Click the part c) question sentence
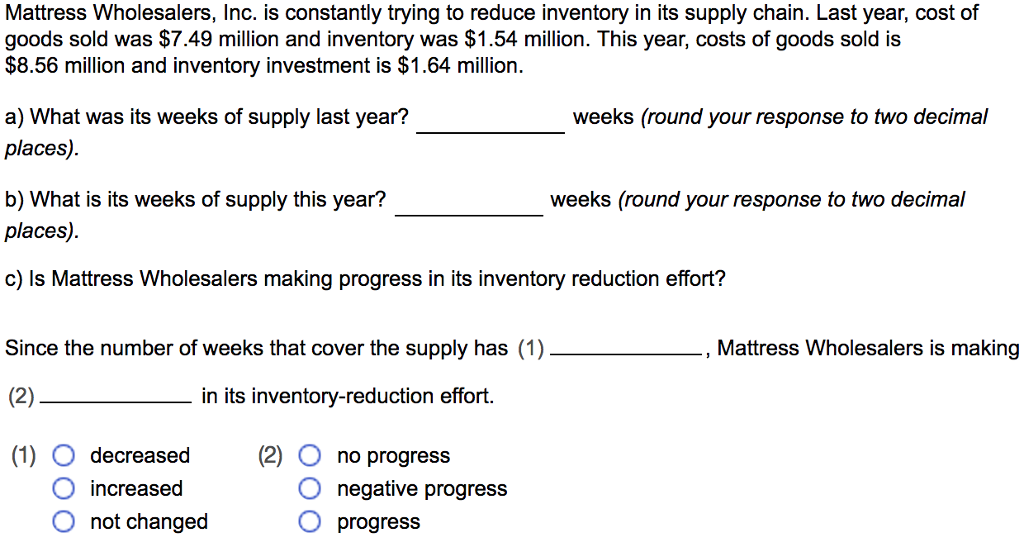1024x547 pixels. click(x=365, y=279)
